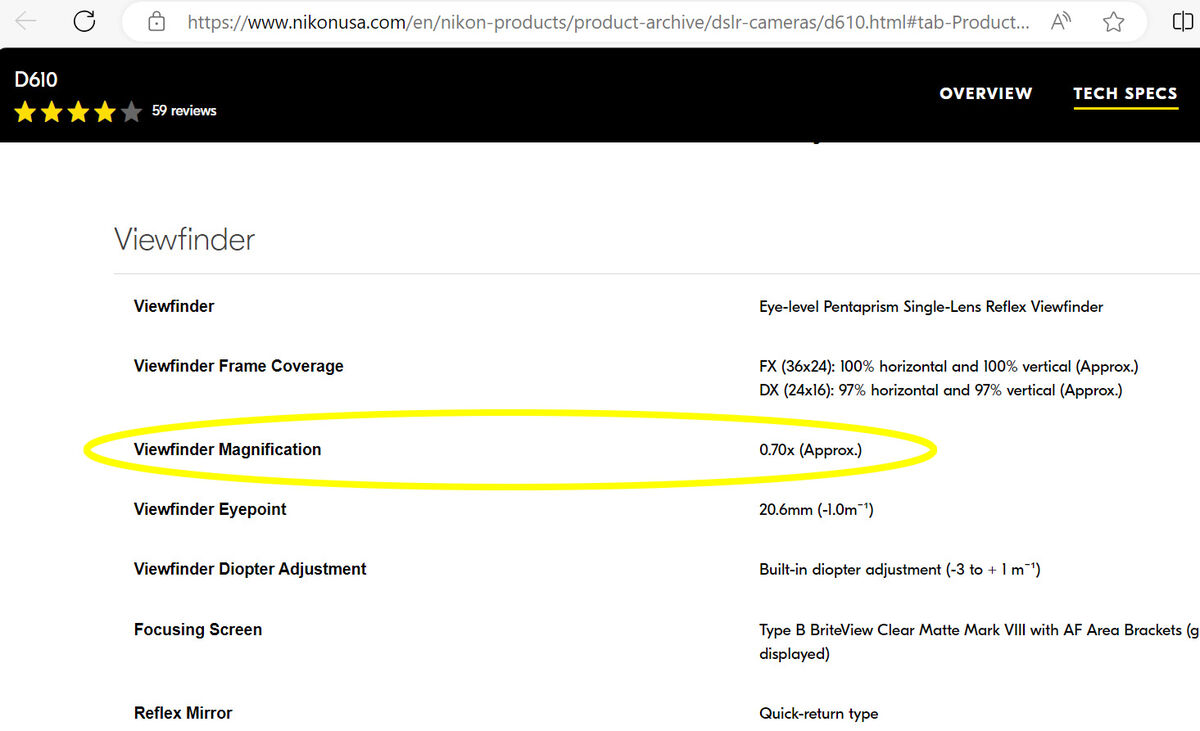Viewport: 1200px width, 731px height.
Task: Open the Read aloud icon in address bar
Action: pyautogui.click(x=1062, y=21)
